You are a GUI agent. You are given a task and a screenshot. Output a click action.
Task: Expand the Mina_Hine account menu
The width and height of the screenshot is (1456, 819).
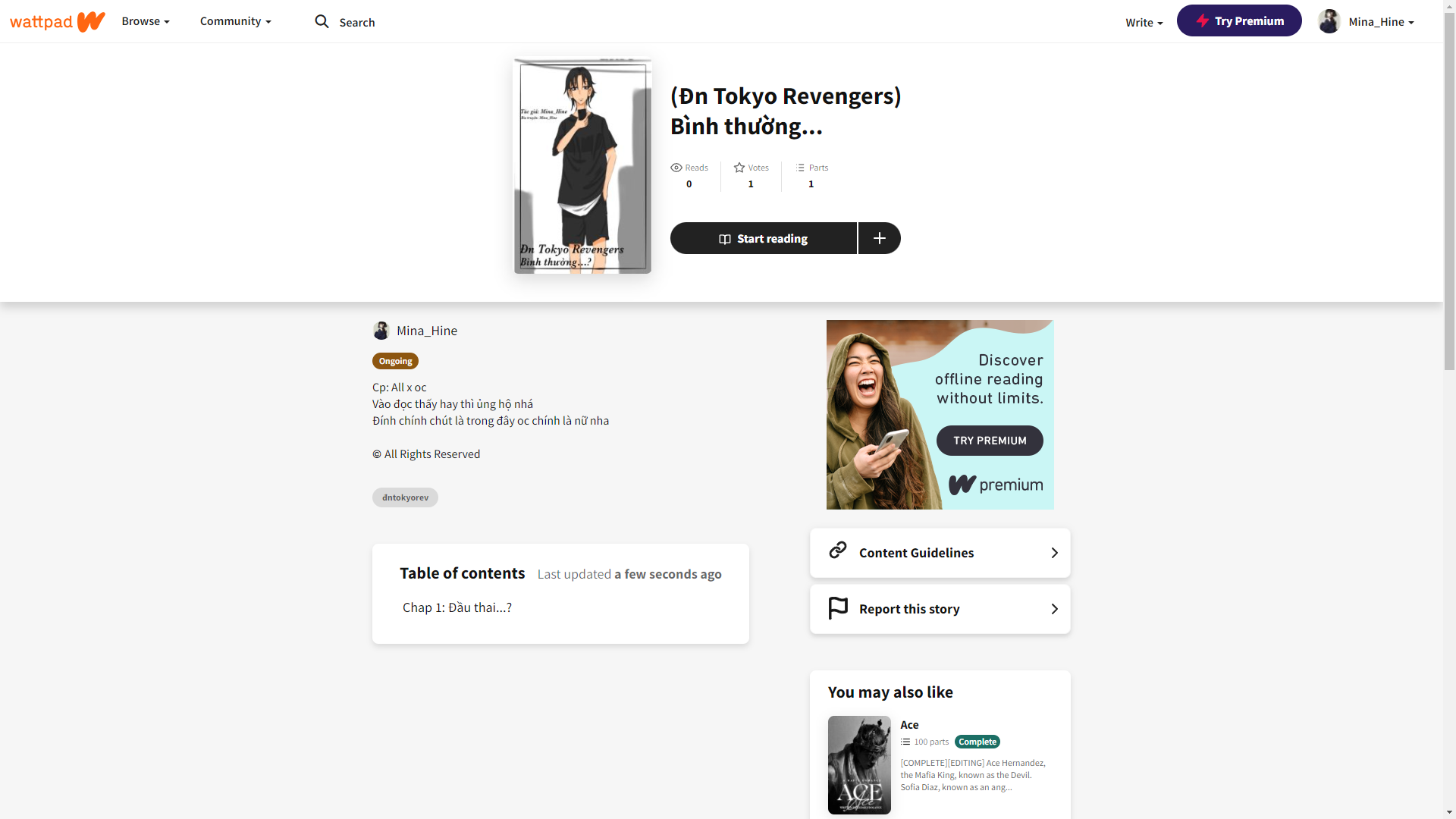tap(1381, 22)
